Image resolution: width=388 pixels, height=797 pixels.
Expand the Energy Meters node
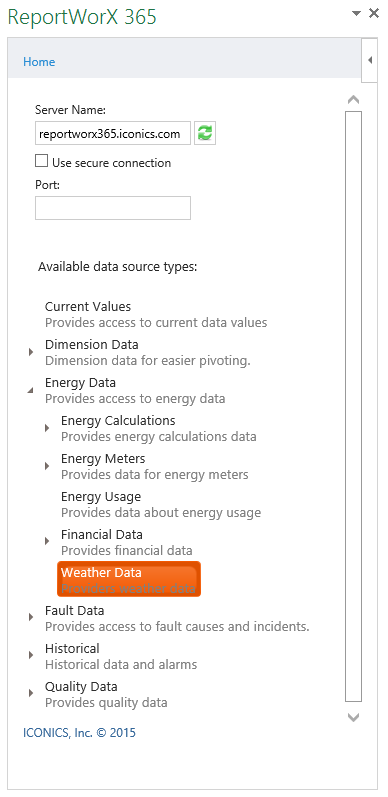pyautogui.click(x=47, y=466)
